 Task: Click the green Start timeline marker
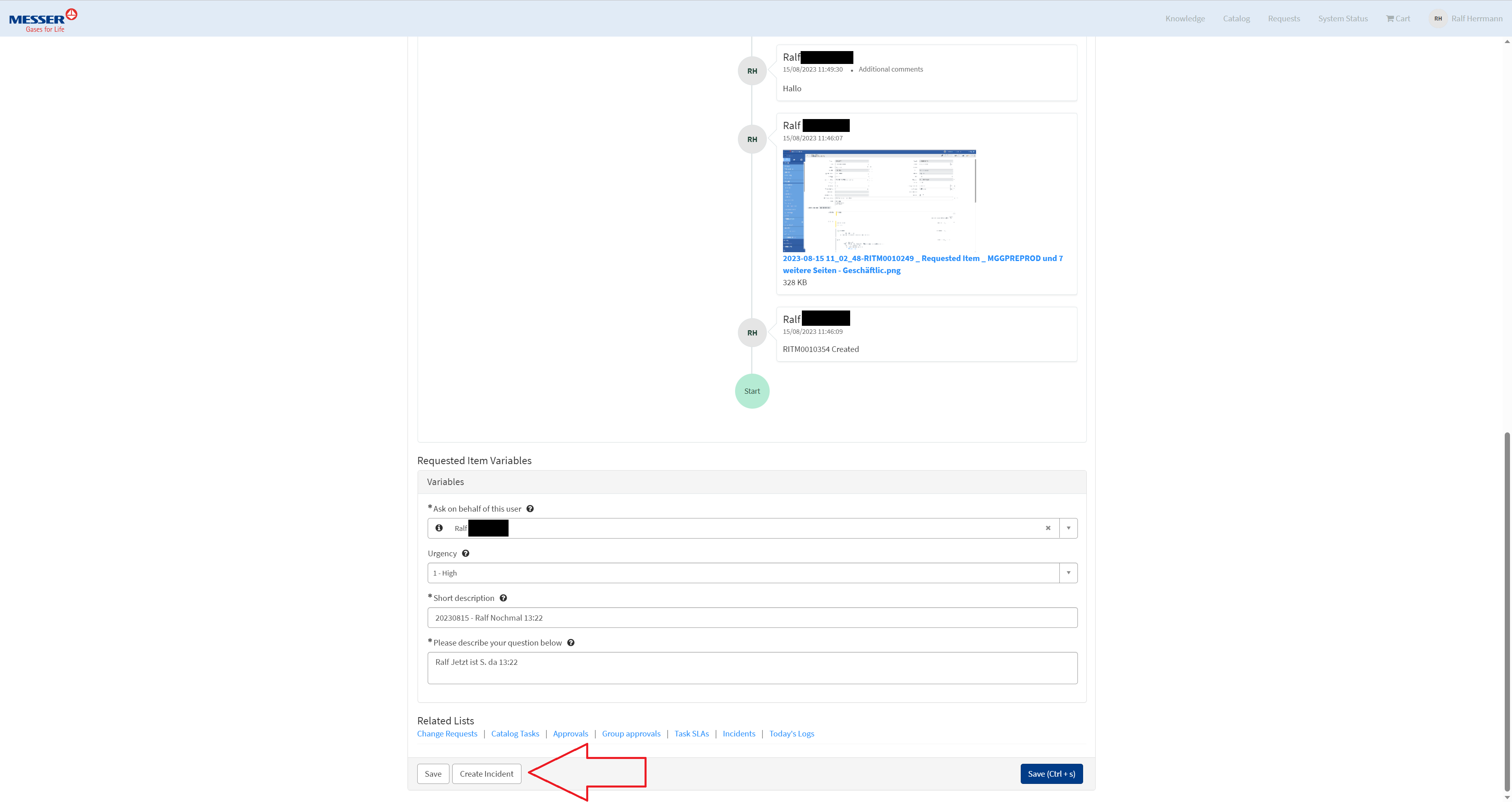pyautogui.click(x=752, y=391)
